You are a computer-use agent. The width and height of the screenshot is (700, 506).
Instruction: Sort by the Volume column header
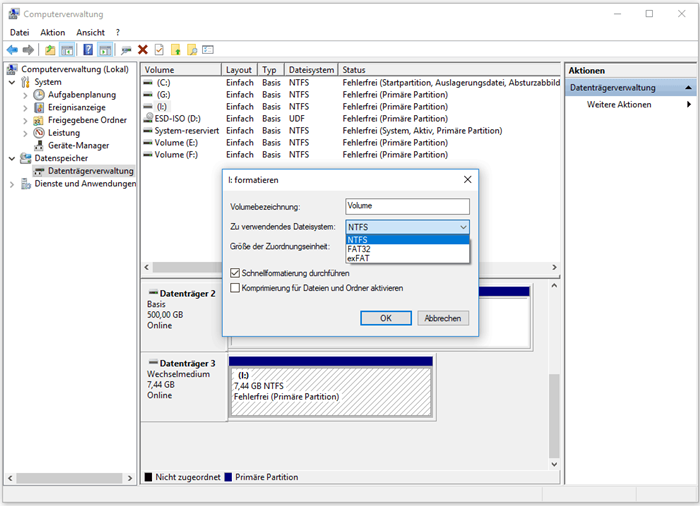click(x=181, y=70)
